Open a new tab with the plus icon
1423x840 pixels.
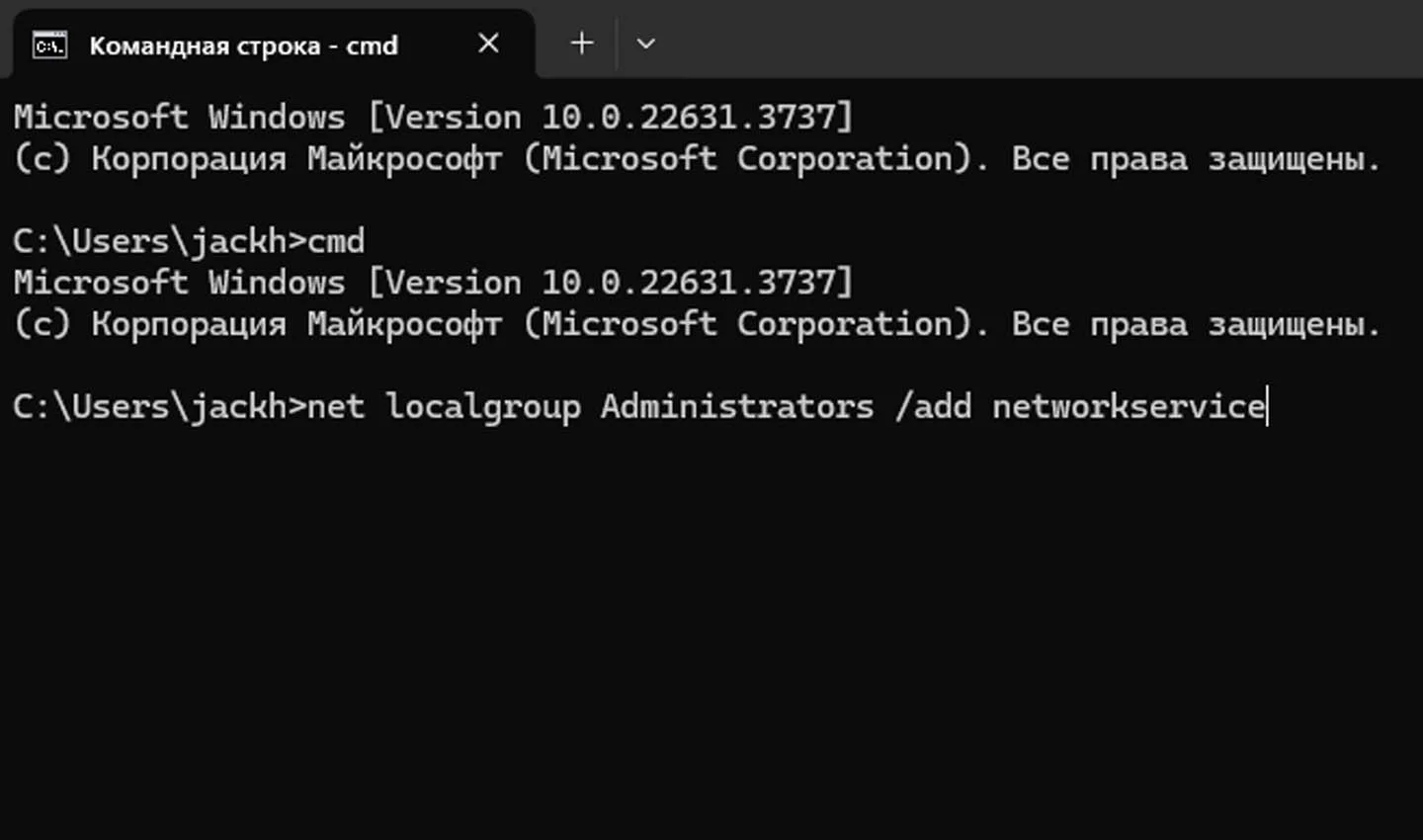pyautogui.click(x=582, y=43)
